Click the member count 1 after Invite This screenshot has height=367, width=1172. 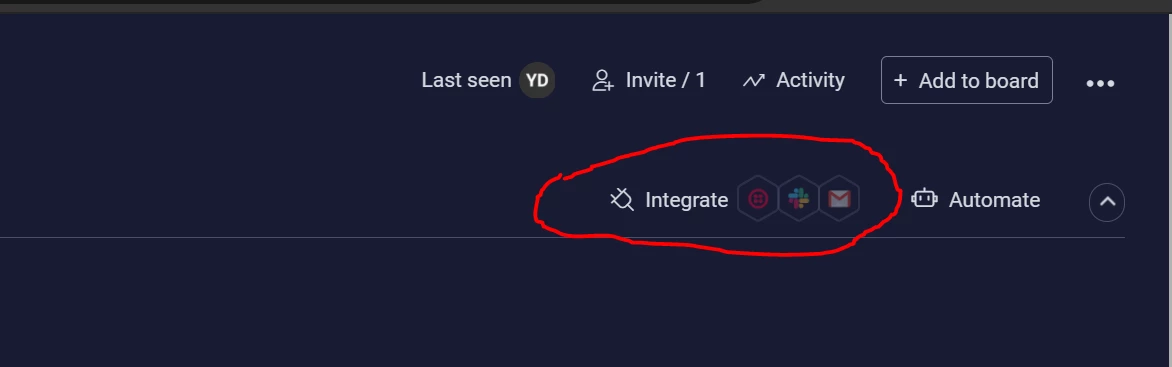pyautogui.click(x=700, y=80)
